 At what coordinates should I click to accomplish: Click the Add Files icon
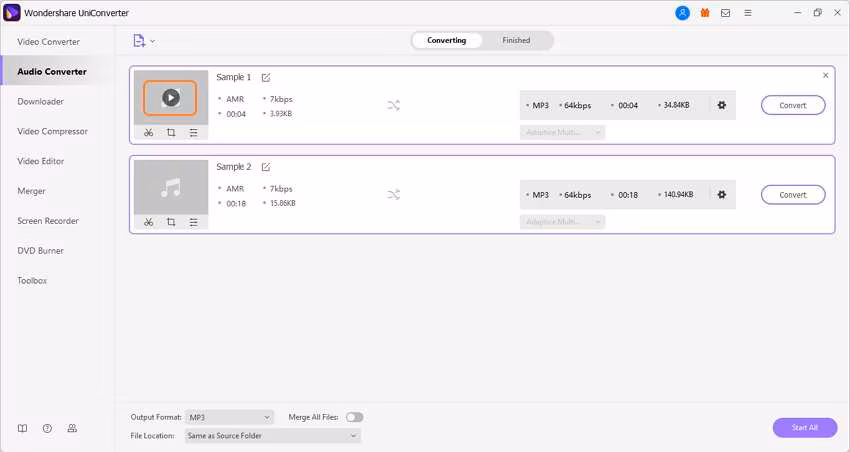(139, 41)
